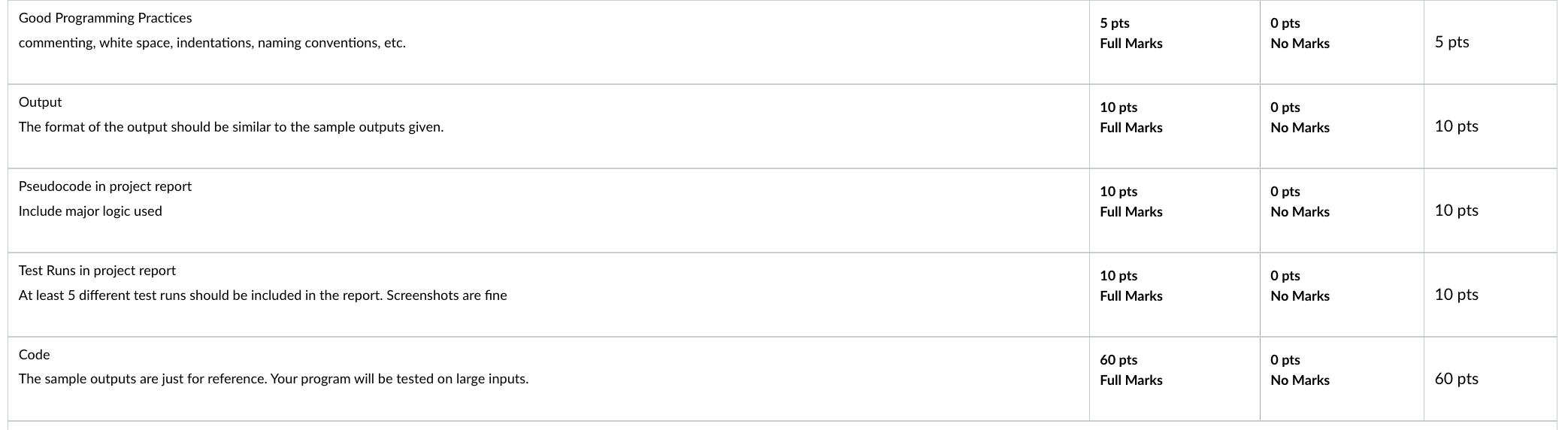Click Test Runs in project report heading

point(97,271)
